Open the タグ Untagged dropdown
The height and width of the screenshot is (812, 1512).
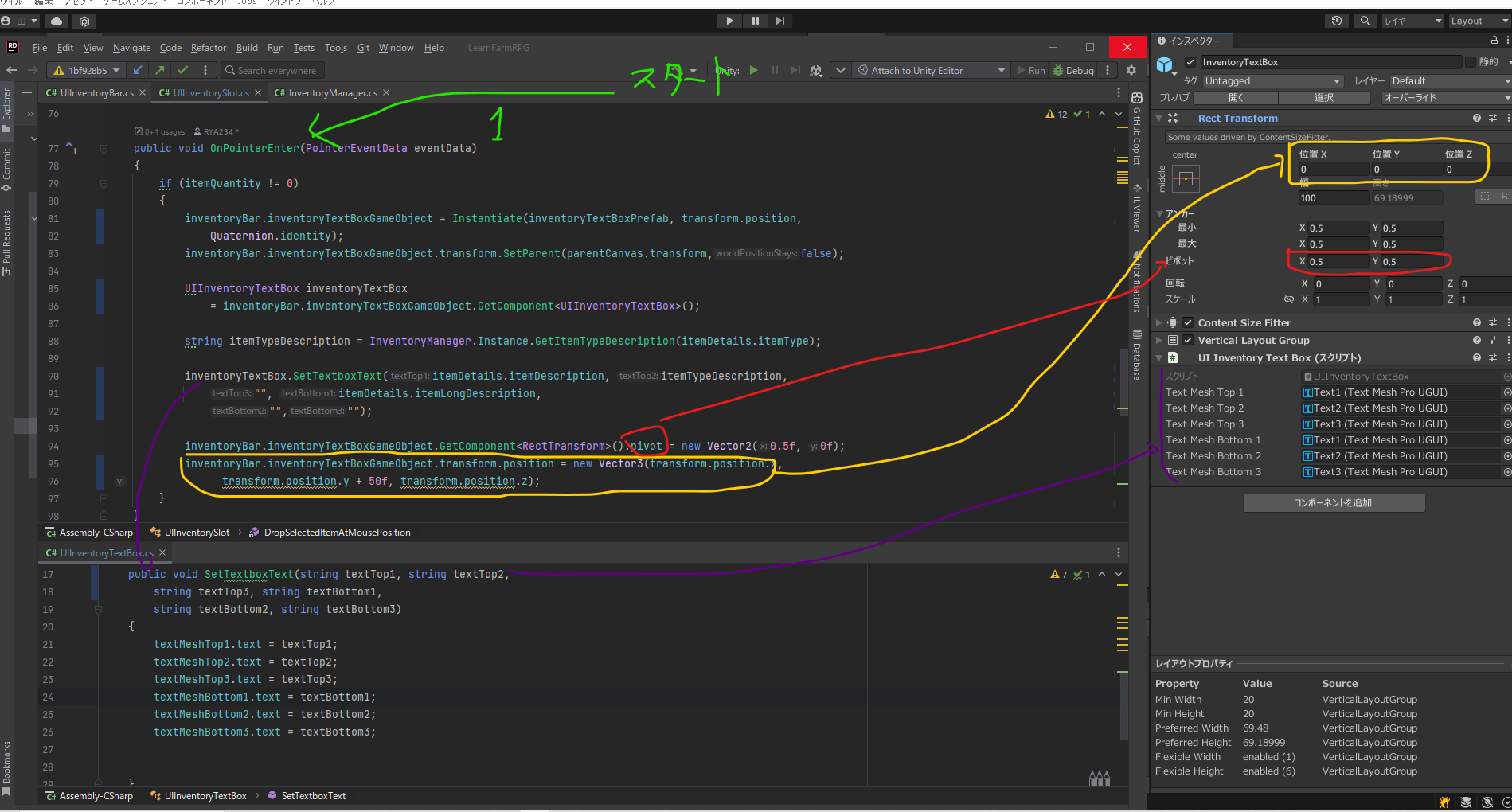[1272, 81]
